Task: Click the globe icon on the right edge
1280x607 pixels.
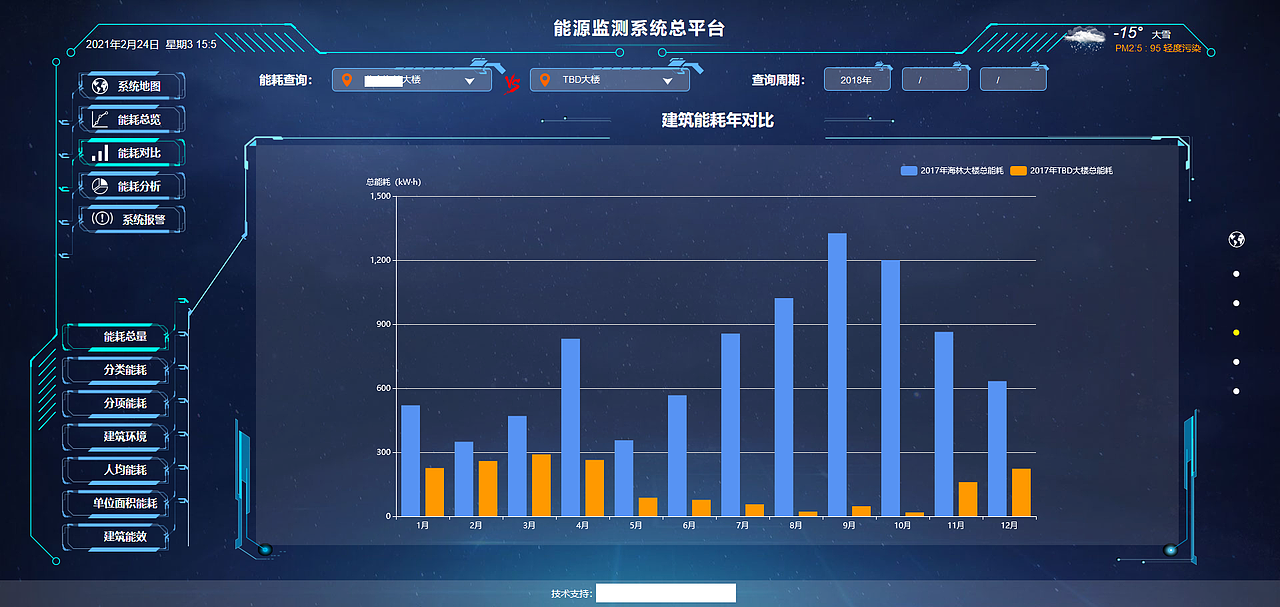Action: point(1236,239)
